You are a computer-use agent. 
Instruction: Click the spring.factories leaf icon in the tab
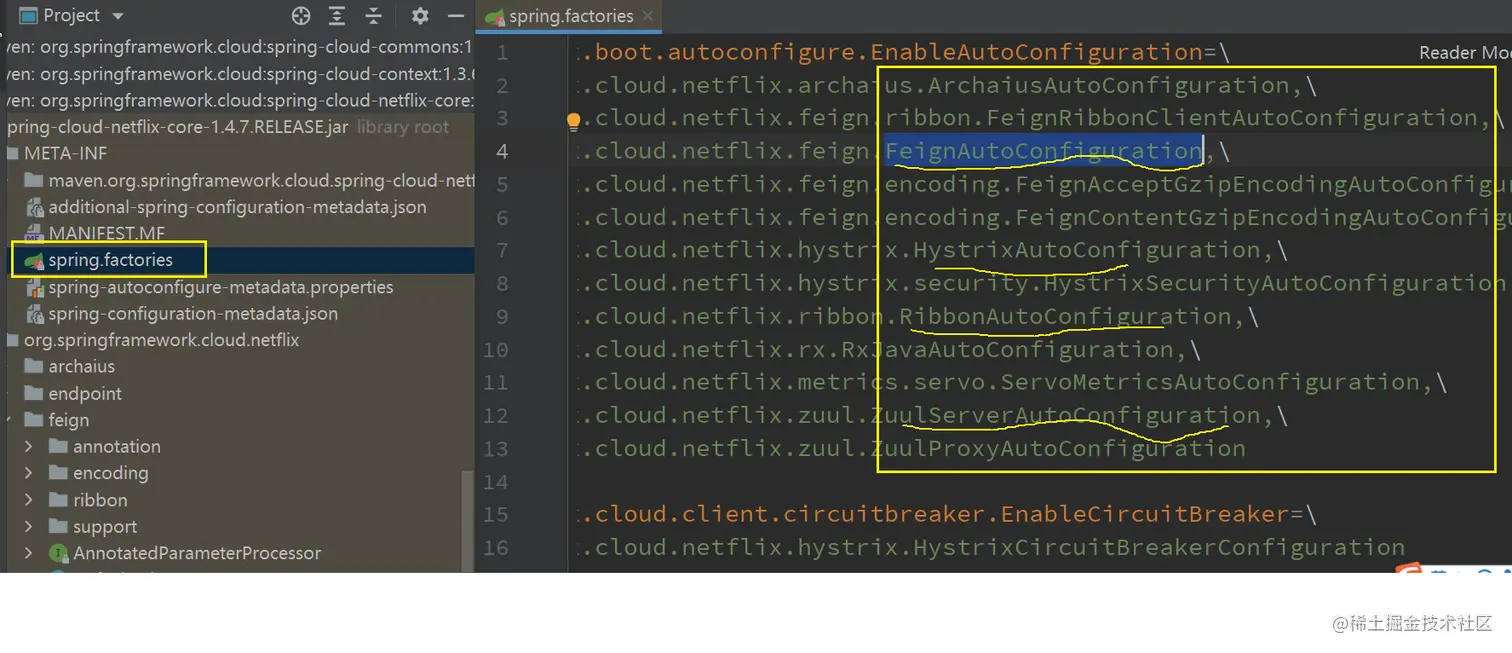494,16
